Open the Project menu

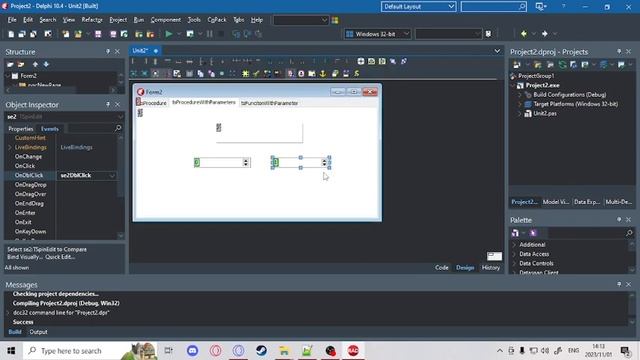(118, 20)
